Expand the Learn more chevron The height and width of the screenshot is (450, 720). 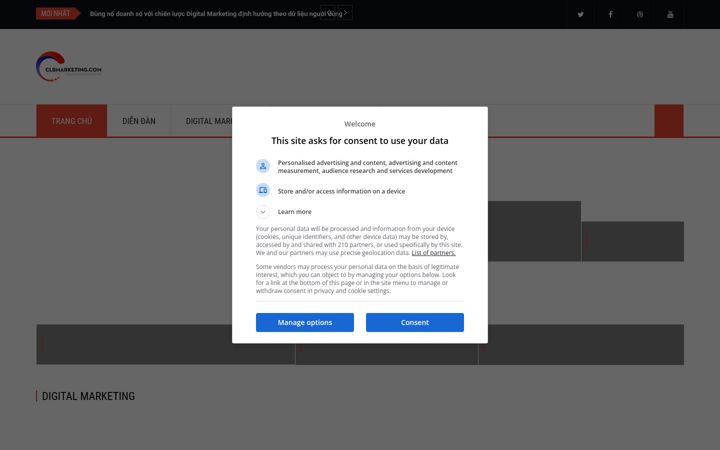(x=263, y=212)
